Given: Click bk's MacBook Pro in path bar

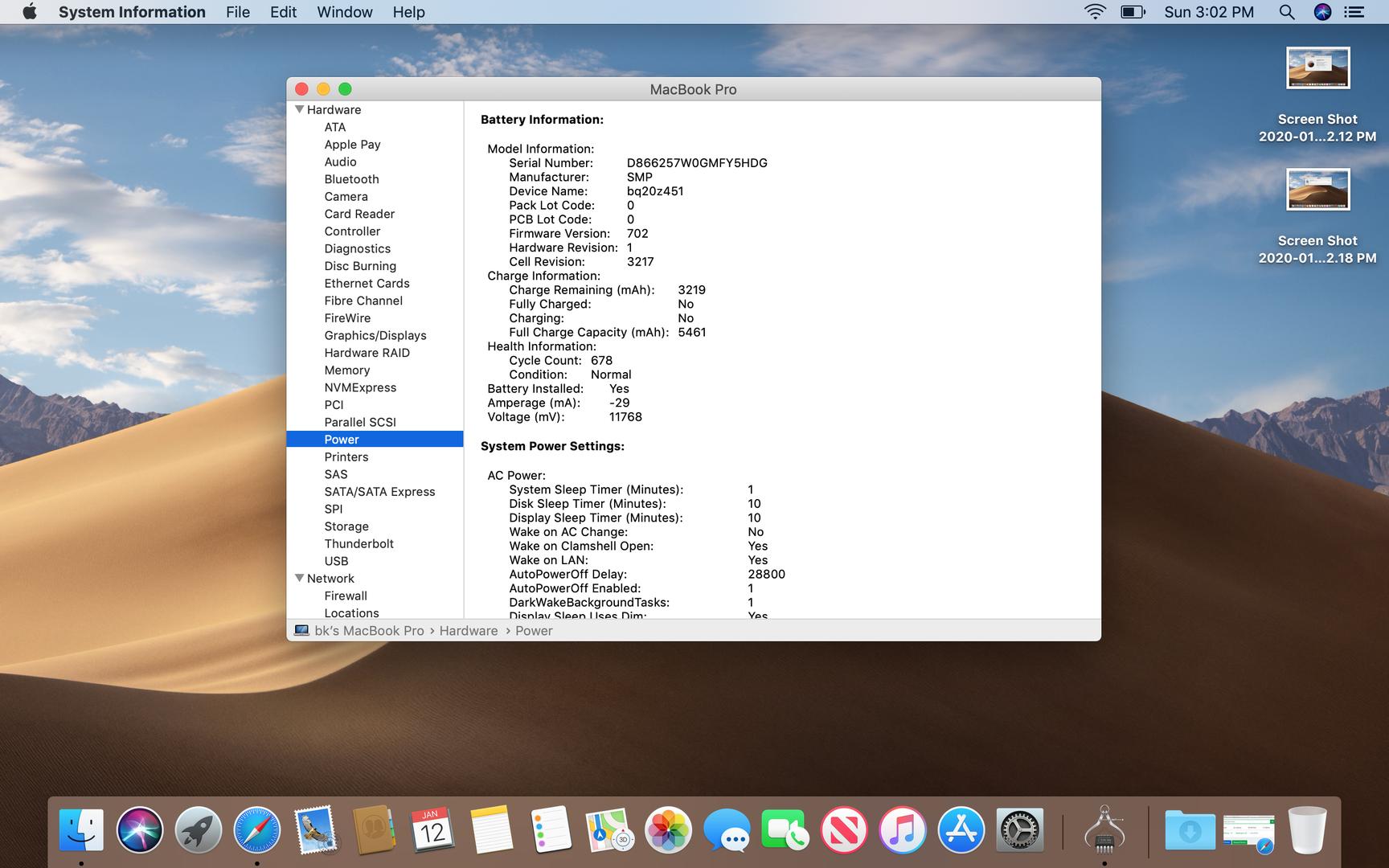Looking at the screenshot, I should coord(359,631).
